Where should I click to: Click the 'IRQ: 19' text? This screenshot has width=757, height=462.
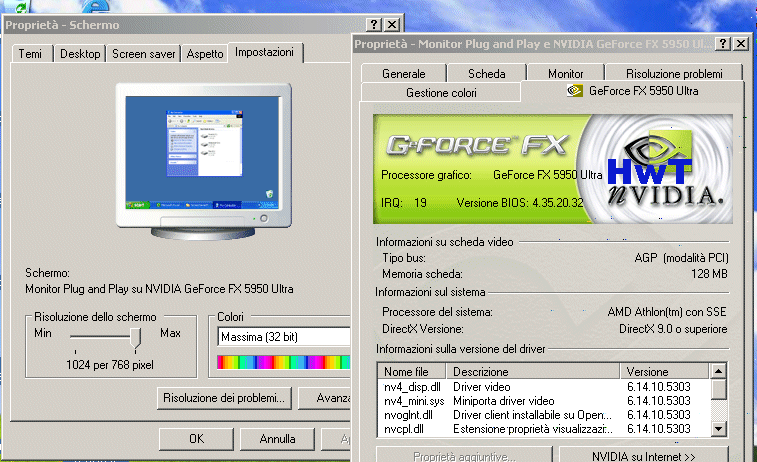coord(404,203)
